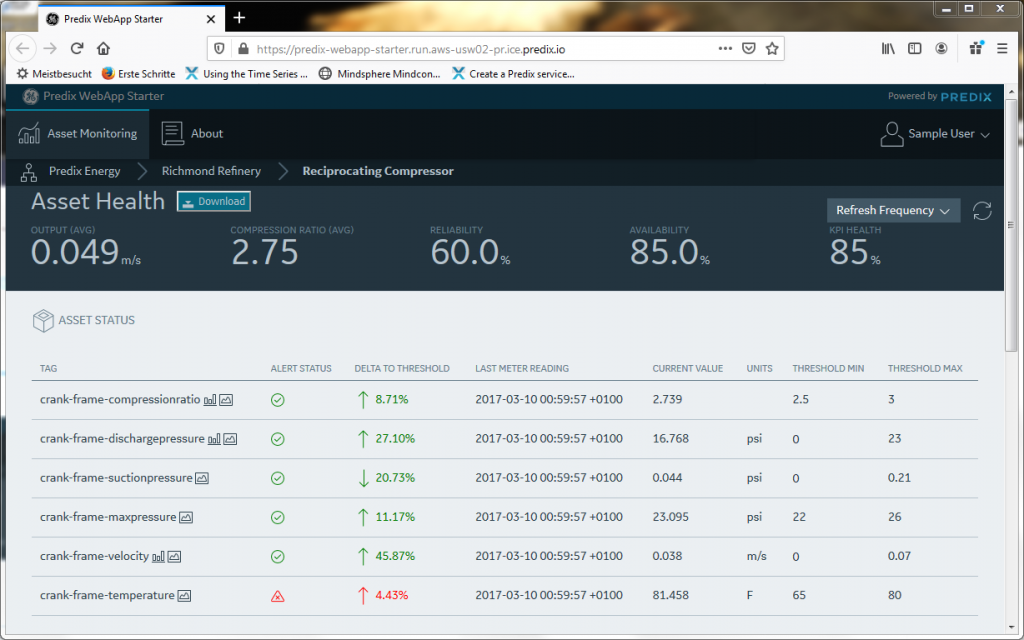
Task: Toggle the Firefox sidebars icon
Action: pyautogui.click(x=914, y=48)
